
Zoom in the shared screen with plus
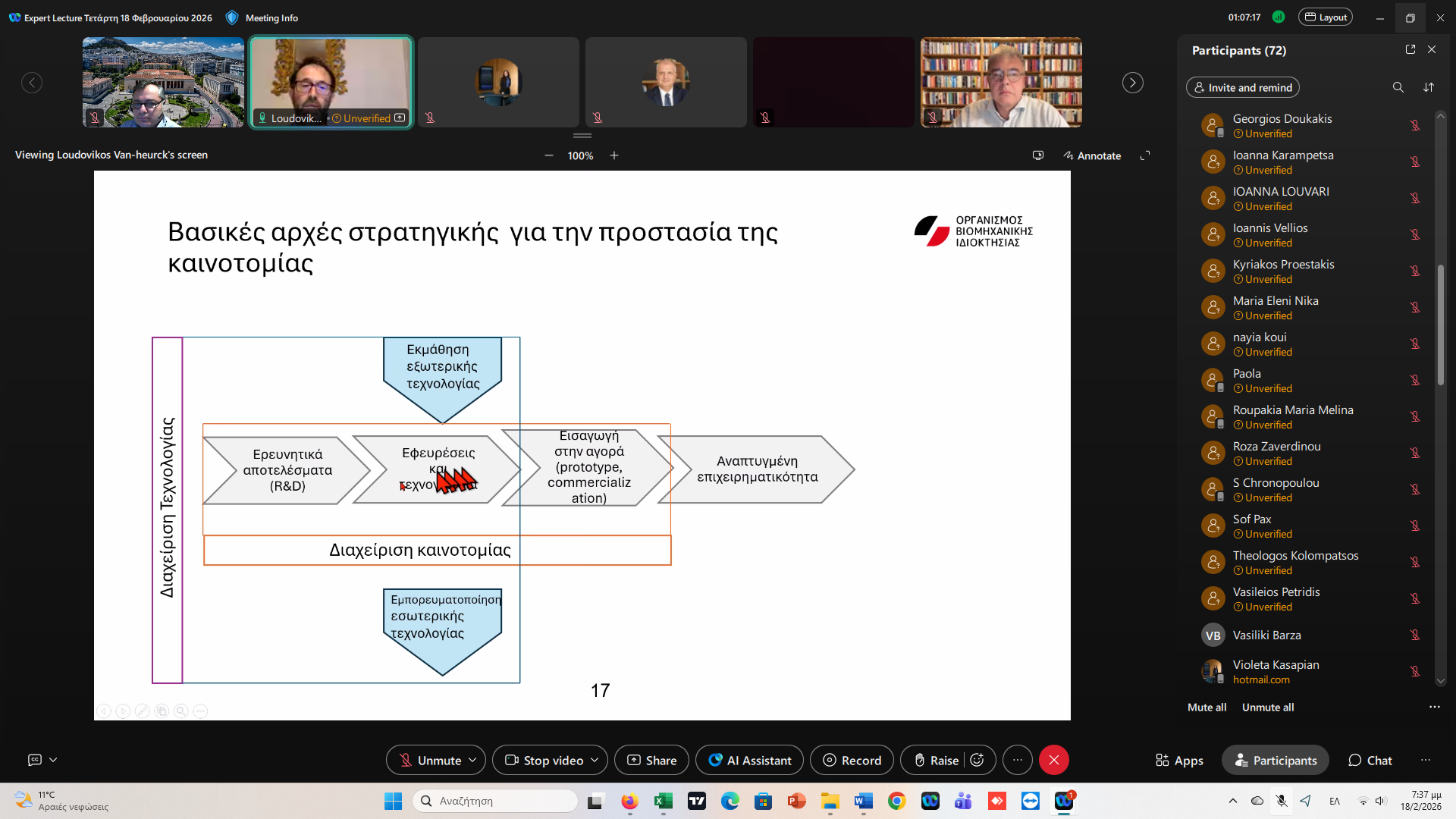coord(614,155)
